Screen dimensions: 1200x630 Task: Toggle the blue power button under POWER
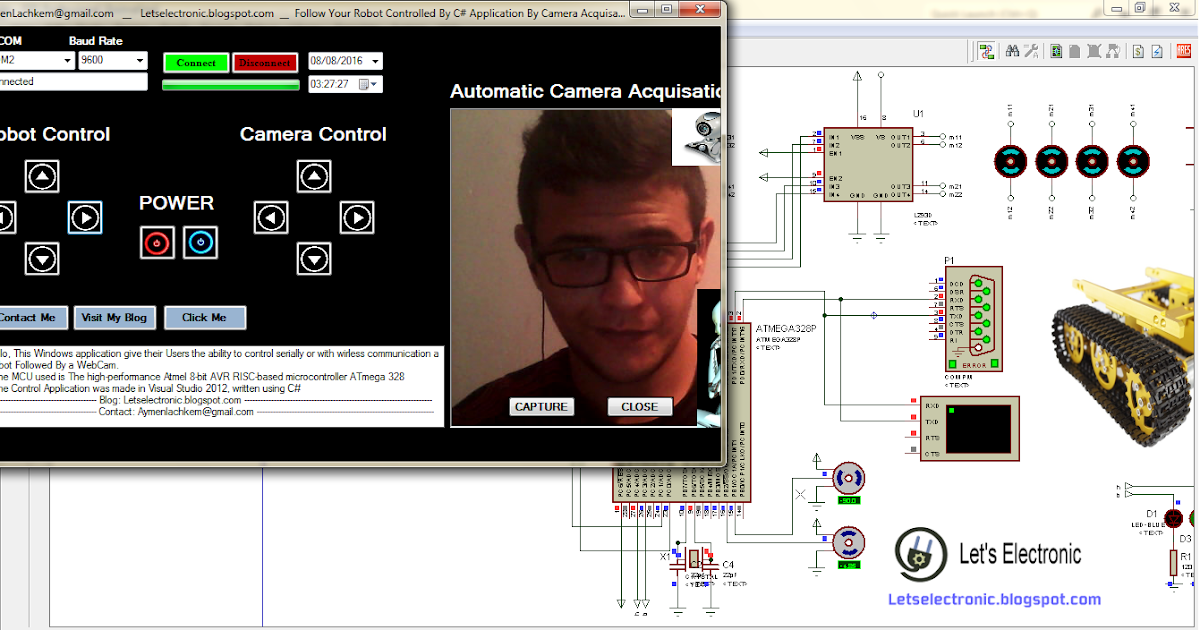click(x=200, y=242)
